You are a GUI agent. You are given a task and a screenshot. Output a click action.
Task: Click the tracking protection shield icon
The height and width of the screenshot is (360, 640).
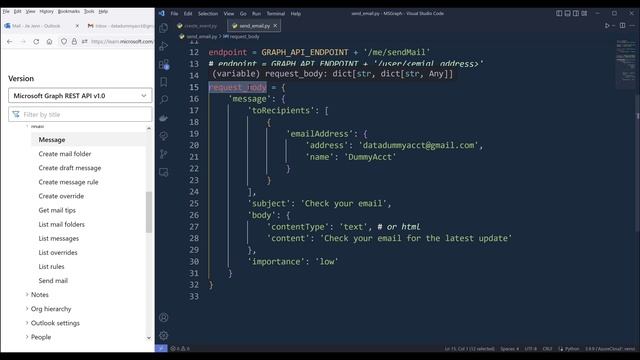pyautogui.click(x=64, y=41)
